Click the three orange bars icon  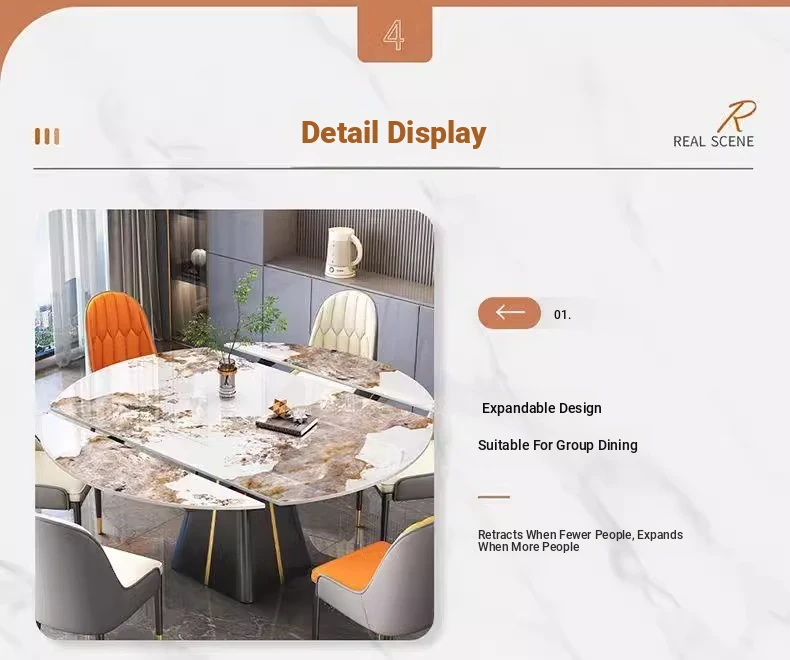[47, 137]
